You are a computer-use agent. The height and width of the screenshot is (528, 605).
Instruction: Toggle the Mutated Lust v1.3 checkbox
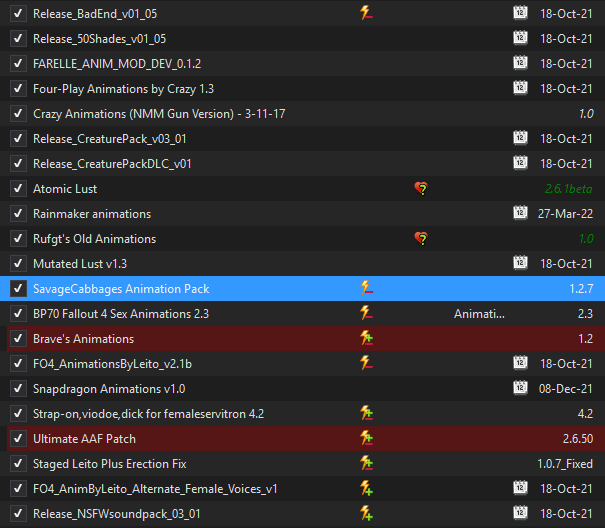pos(18,264)
